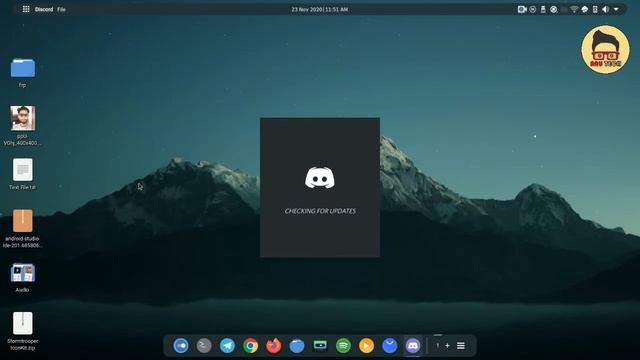The width and height of the screenshot is (640, 360).
Task: Click the Wi-Fi indicator in top bar
Action: [574, 9]
